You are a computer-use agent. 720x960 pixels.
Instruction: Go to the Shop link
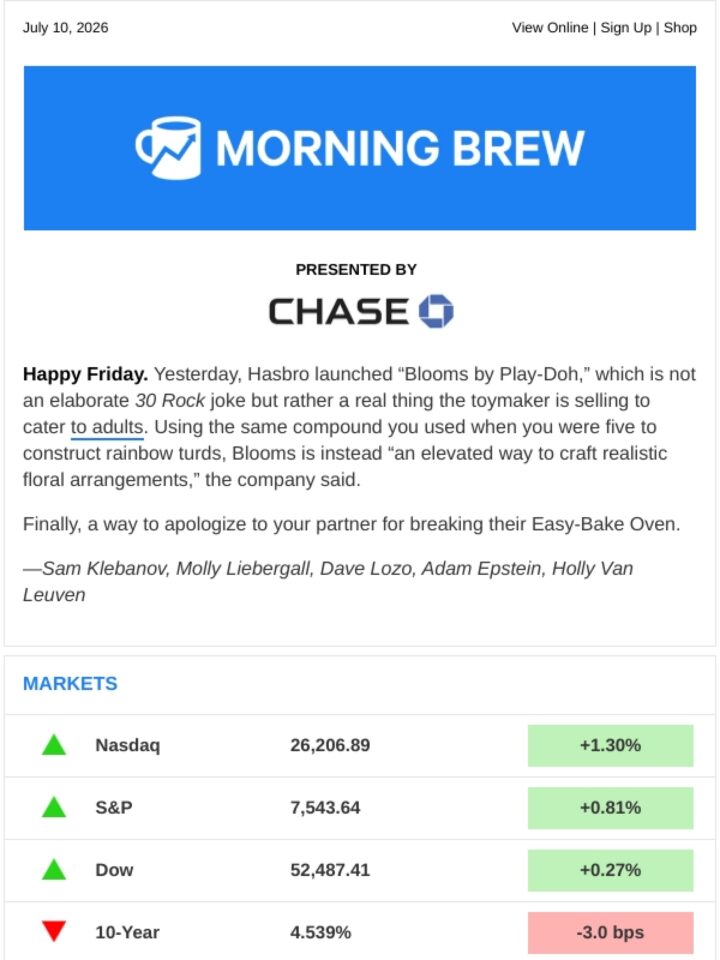click(680, 28)
